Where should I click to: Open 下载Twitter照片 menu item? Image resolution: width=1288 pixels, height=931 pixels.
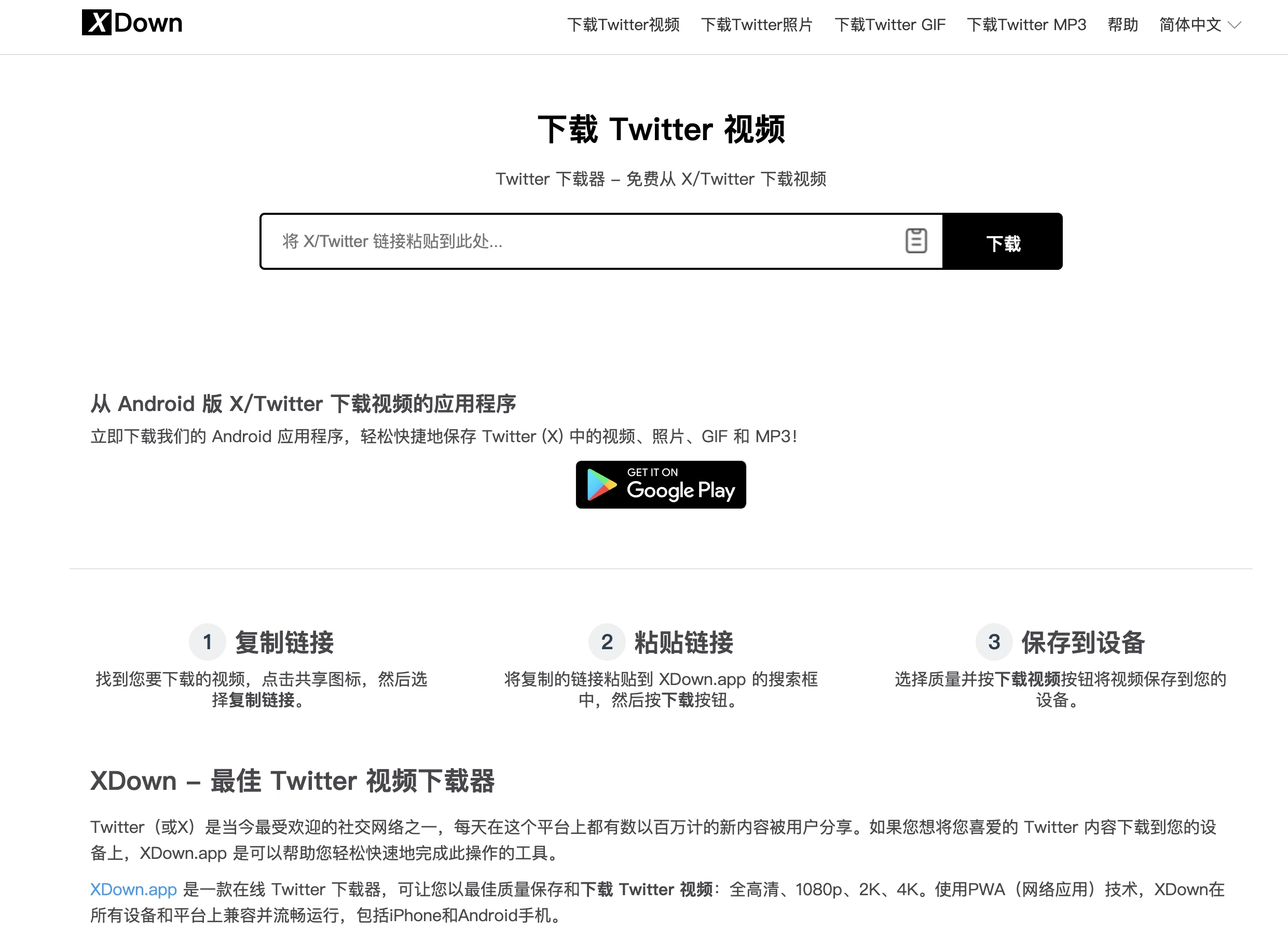point(757,25)
